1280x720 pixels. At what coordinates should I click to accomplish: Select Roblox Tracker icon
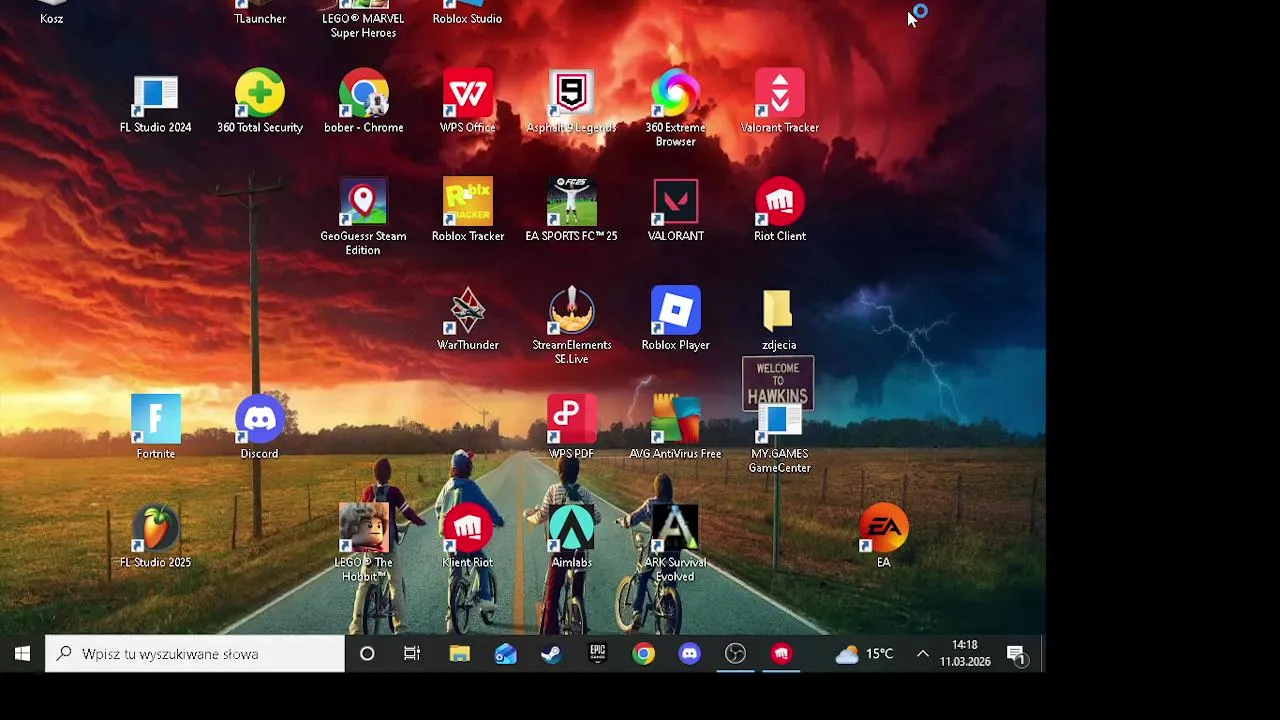tap(467, 211)
